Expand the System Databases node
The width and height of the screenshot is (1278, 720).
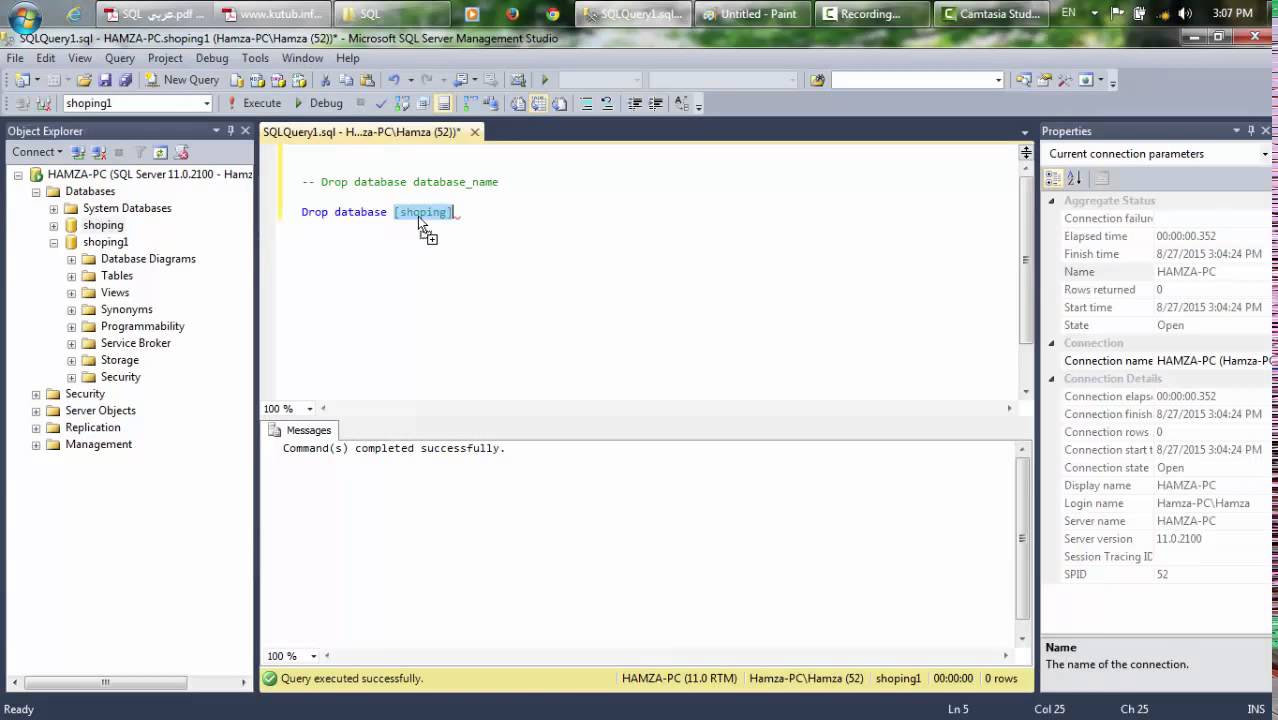(x=54, y=208)
